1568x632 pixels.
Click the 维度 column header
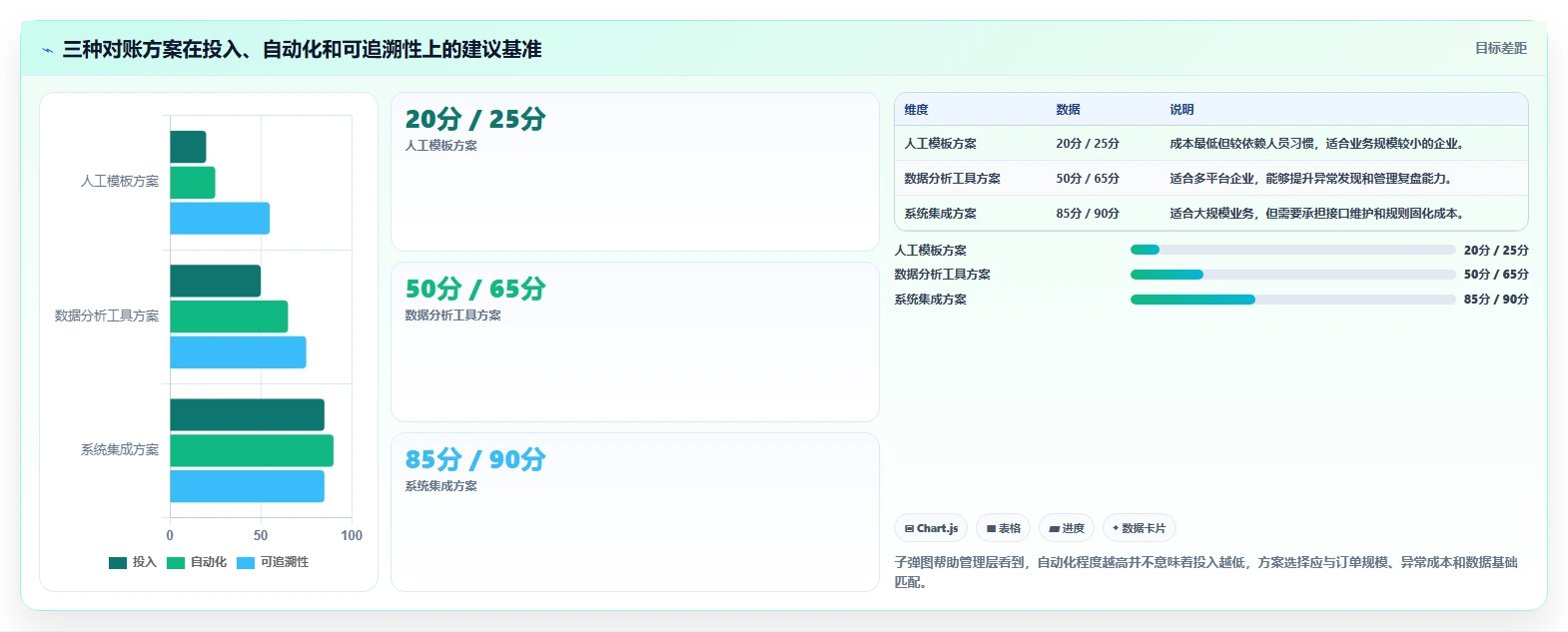point(917,110)
